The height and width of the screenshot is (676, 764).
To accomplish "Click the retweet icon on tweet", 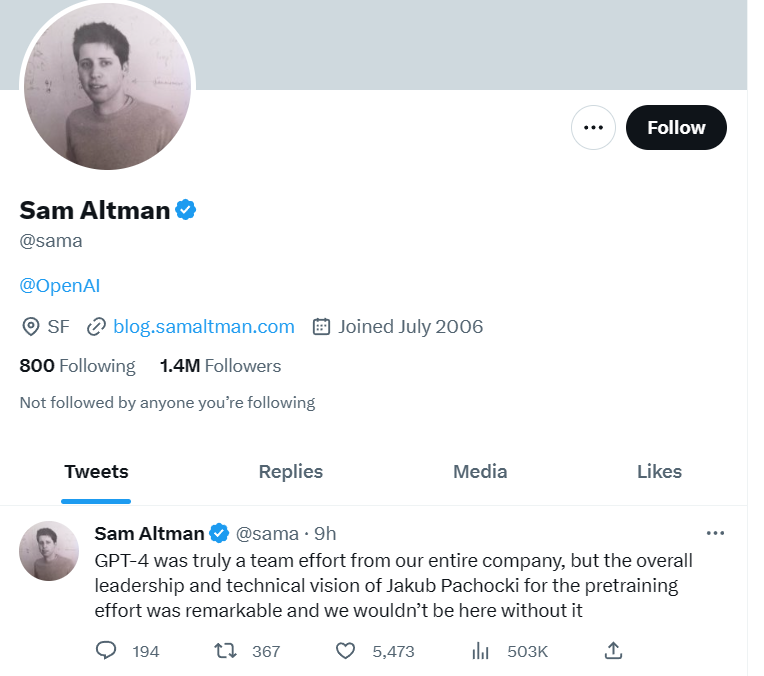I will [226, 651].
